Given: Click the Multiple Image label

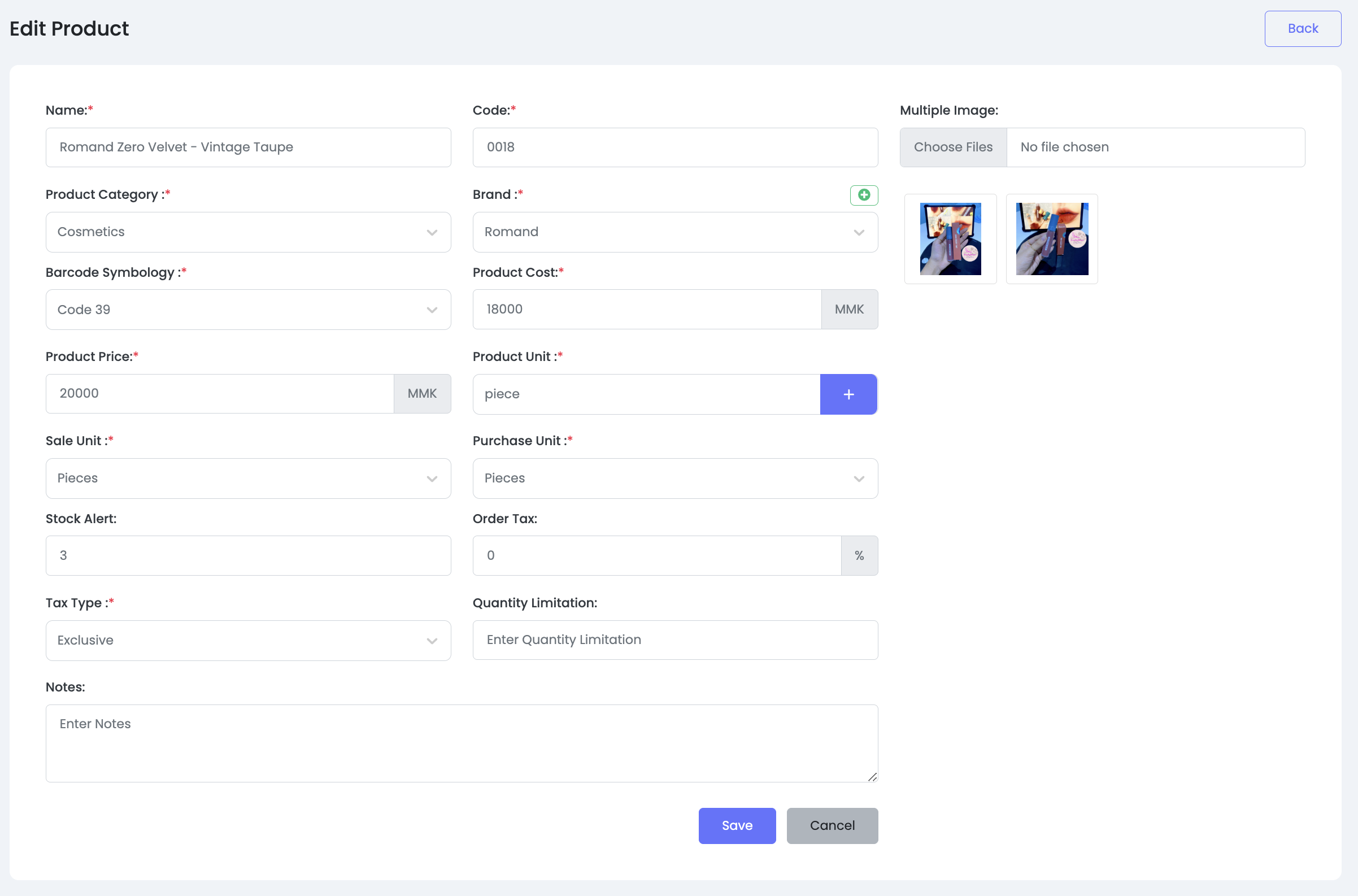Looking at the screenshot, I should point(948,110).
